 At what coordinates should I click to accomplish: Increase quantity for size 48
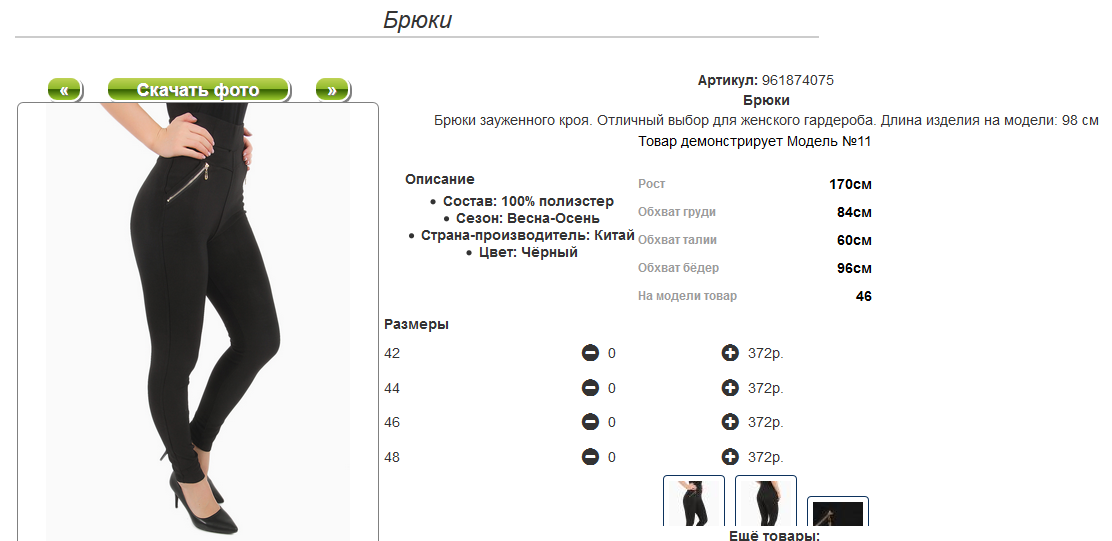pyautogui.click(x=730, y=457)
